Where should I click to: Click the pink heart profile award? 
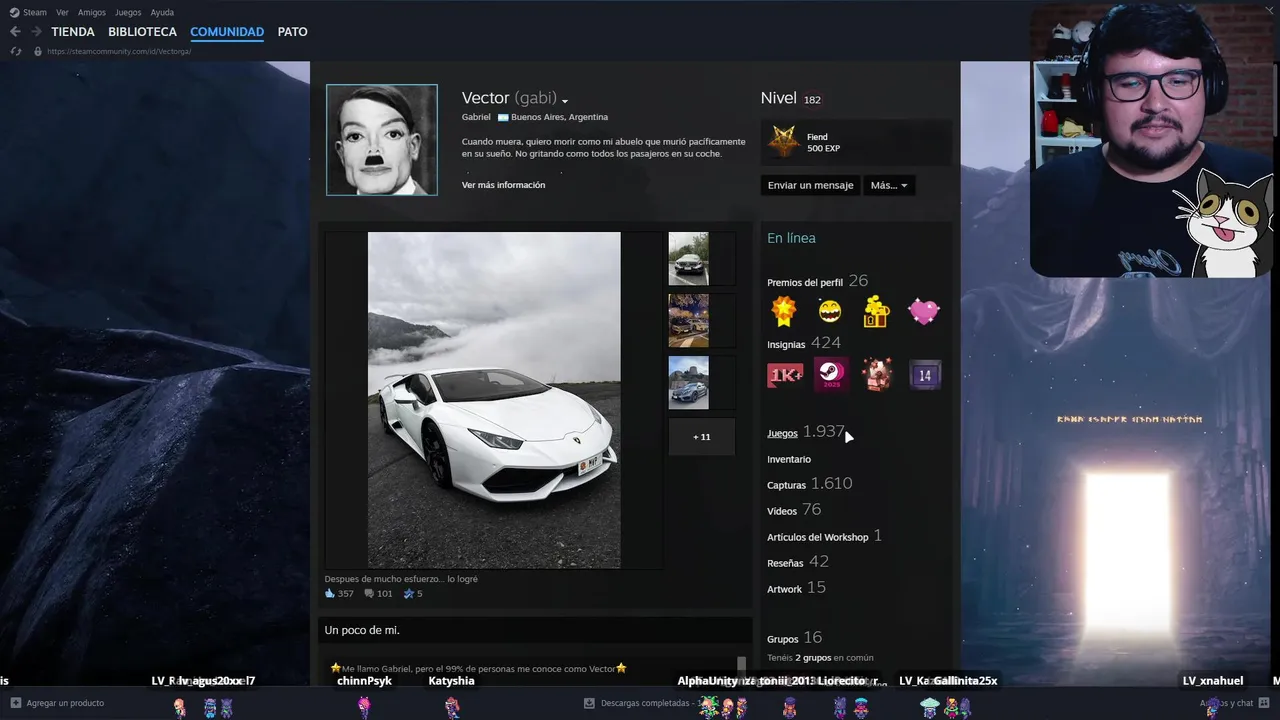tap(924, 311)
